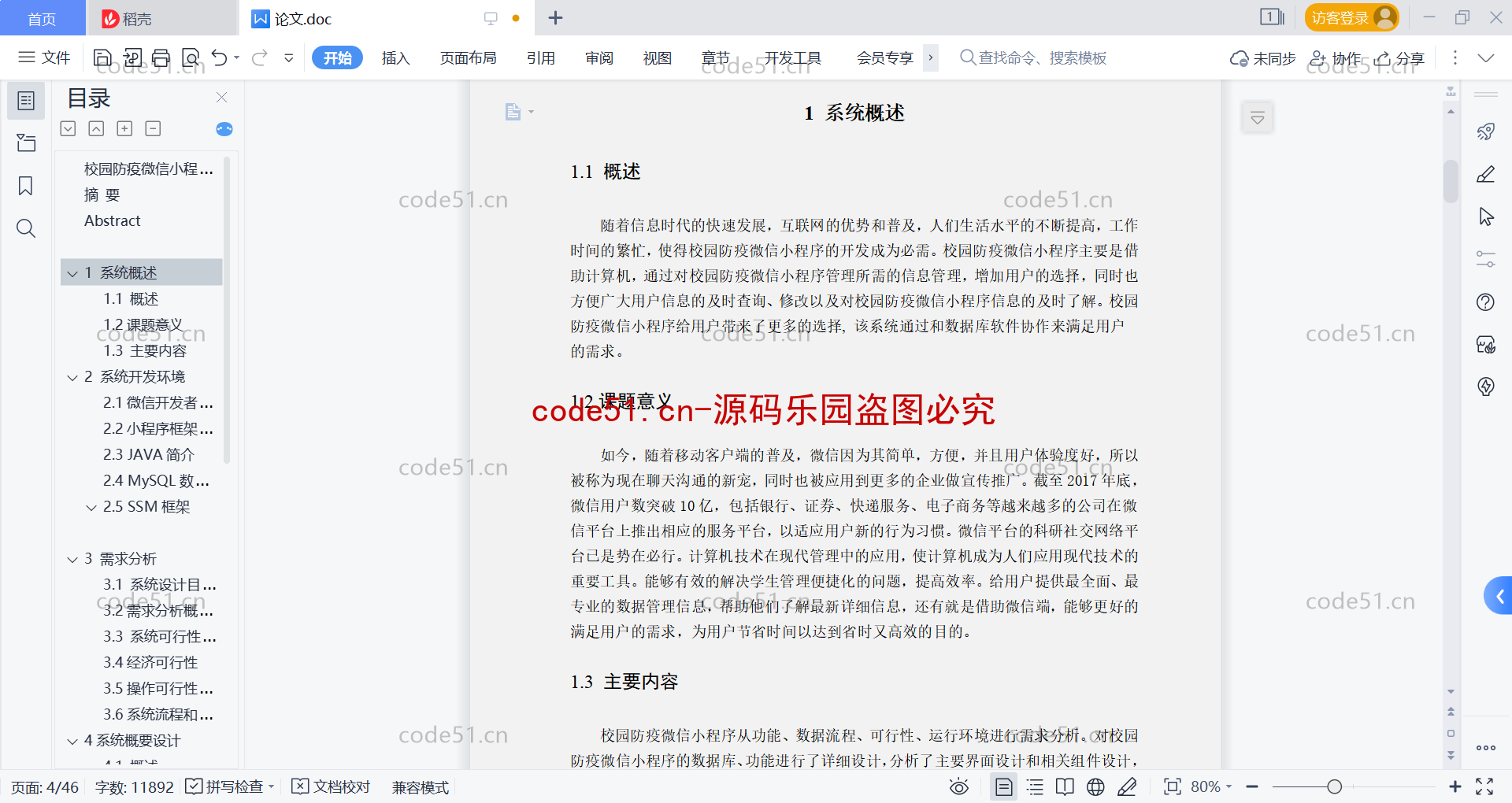The width and height of the screenshot is (1512, 803).
Task: Enable eye protection mode icon
Action: click(958, 786)
